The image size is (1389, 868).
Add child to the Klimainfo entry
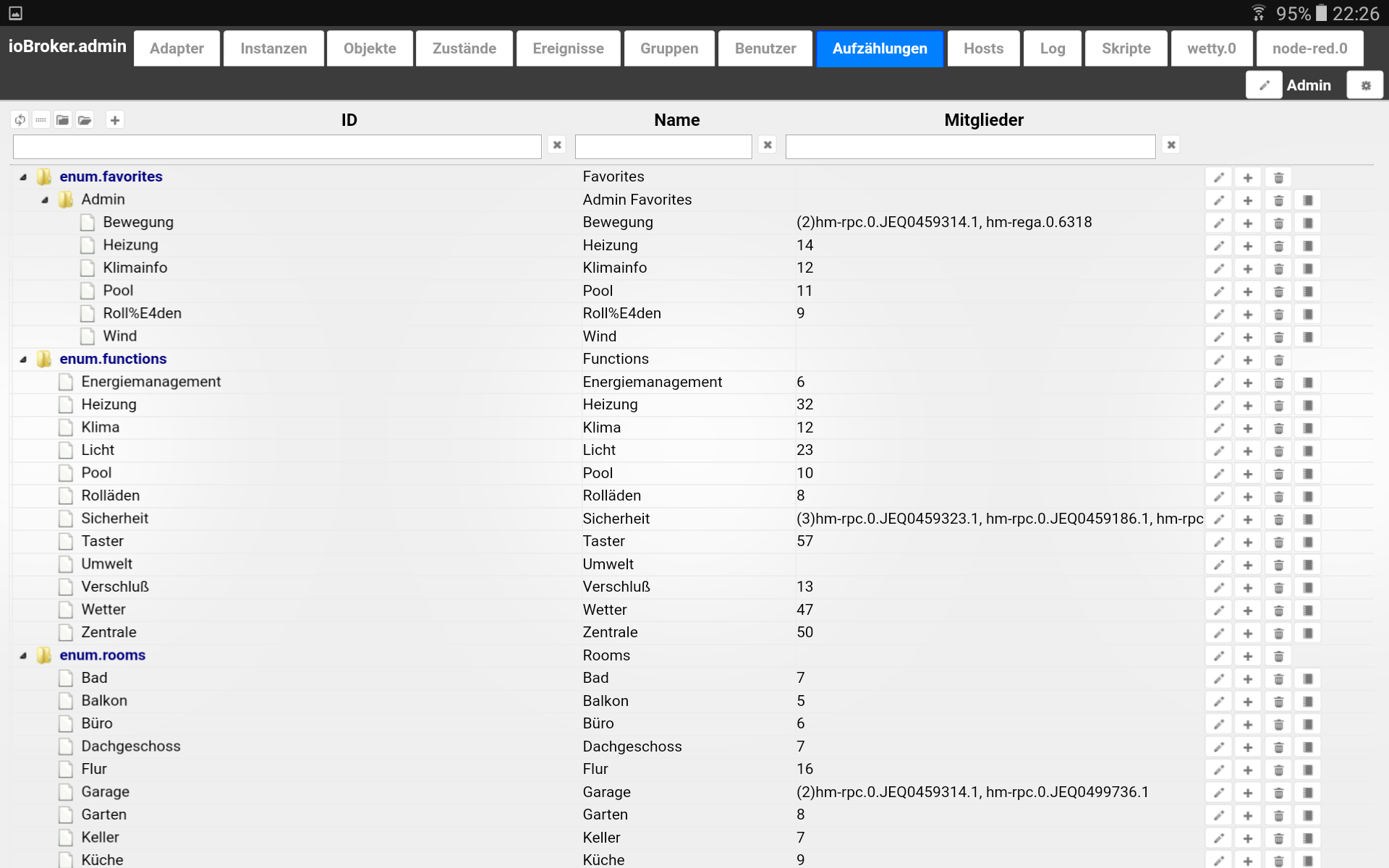[x=1248, y=269]
